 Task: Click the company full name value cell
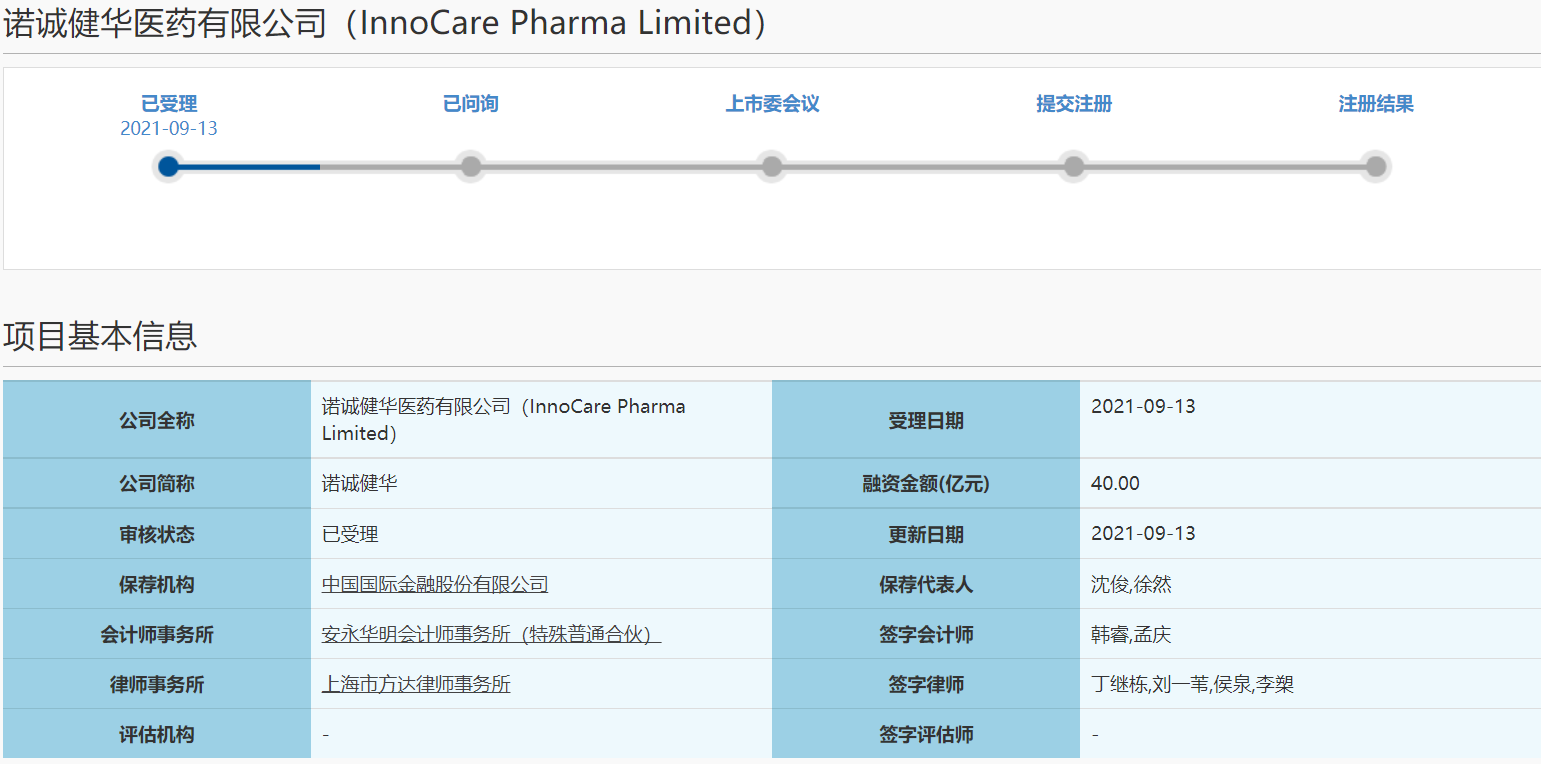tap(541, 420)
